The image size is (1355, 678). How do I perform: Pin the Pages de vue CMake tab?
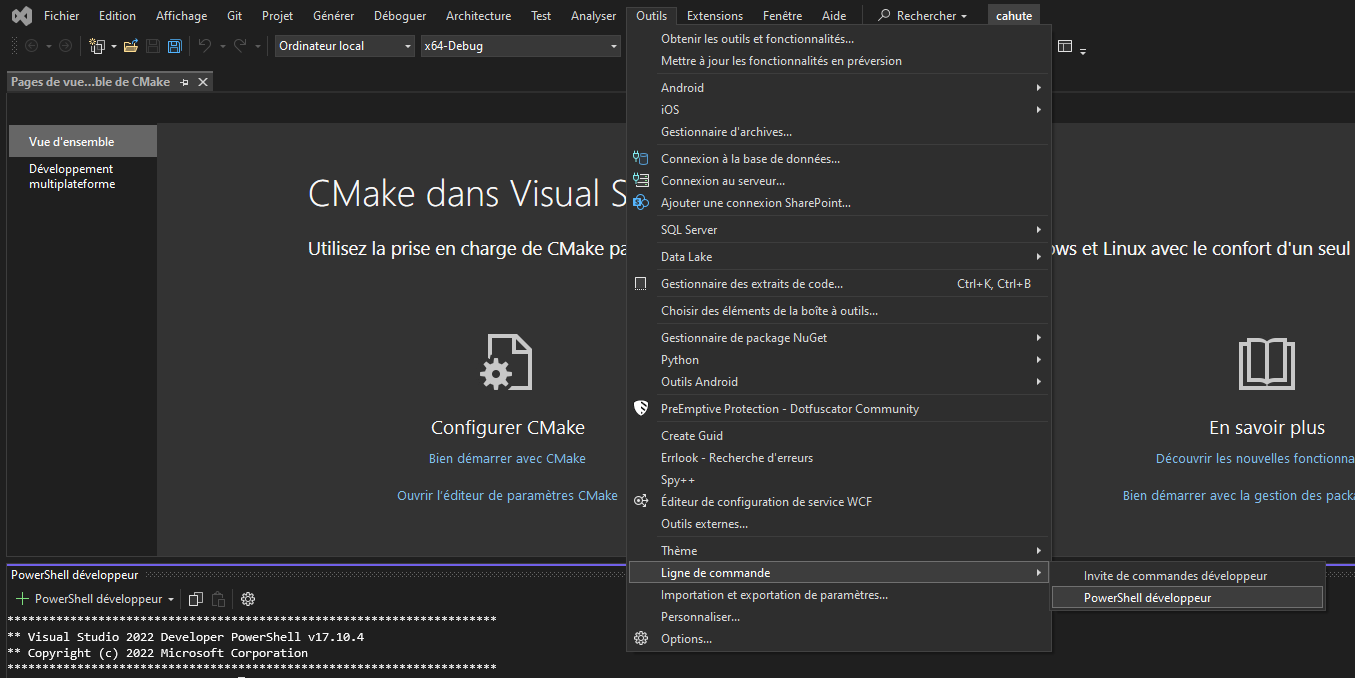185,82
